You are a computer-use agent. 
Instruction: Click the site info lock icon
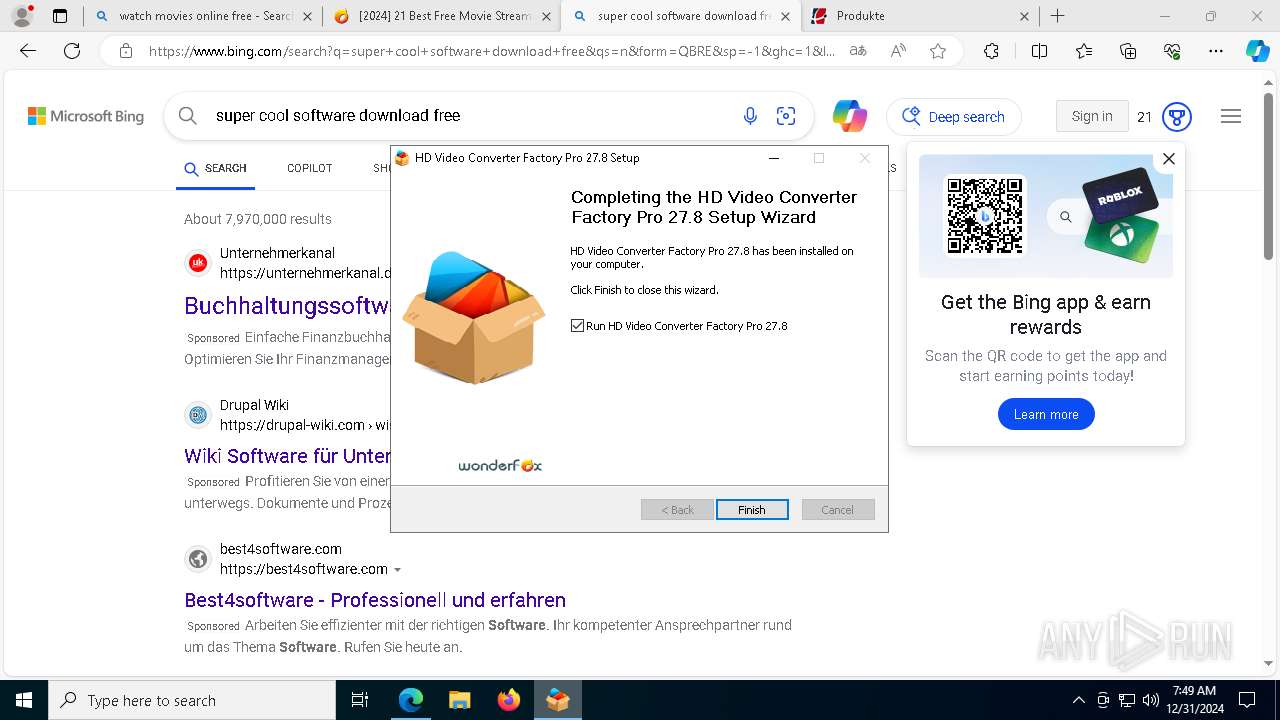[x=125, y=51]
